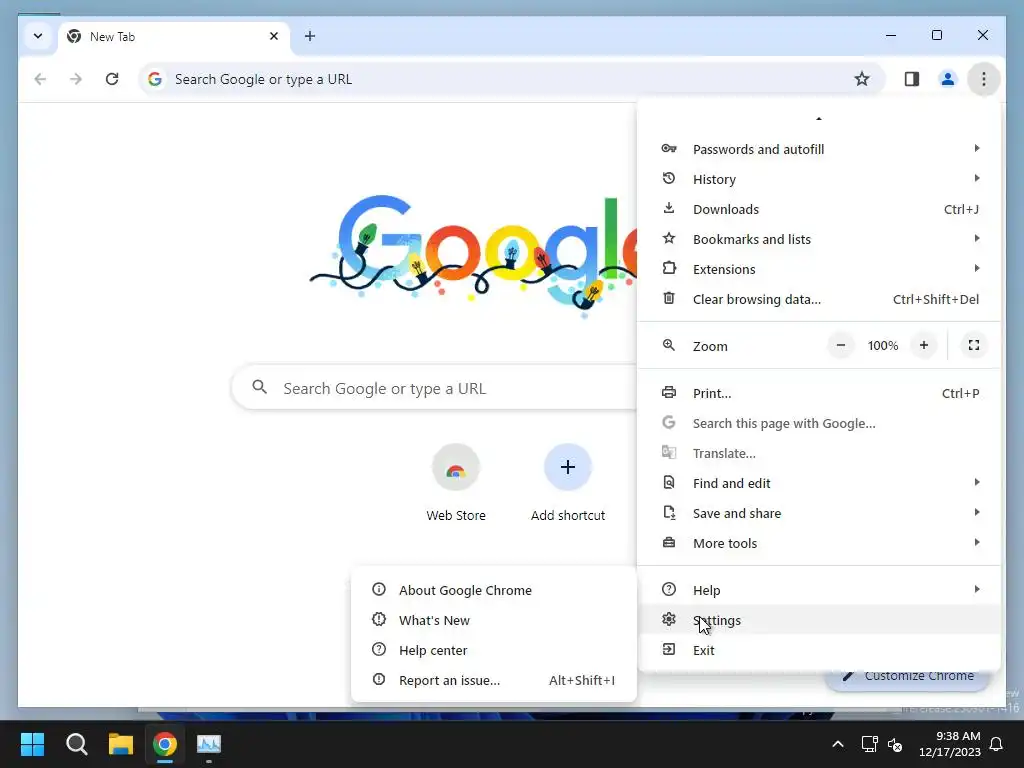Image resolution: width=1024 pixels, height=768 pixels.
Task: Click the trash icon beside Clear browsing data
Action: [x=669, y=298]
